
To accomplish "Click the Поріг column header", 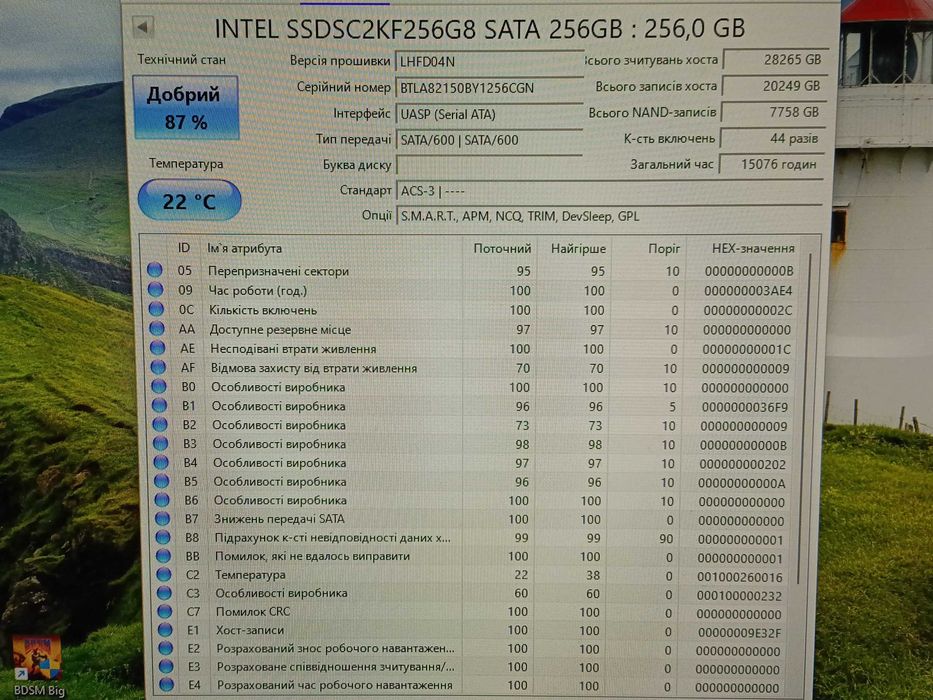I will click(664, 248).
